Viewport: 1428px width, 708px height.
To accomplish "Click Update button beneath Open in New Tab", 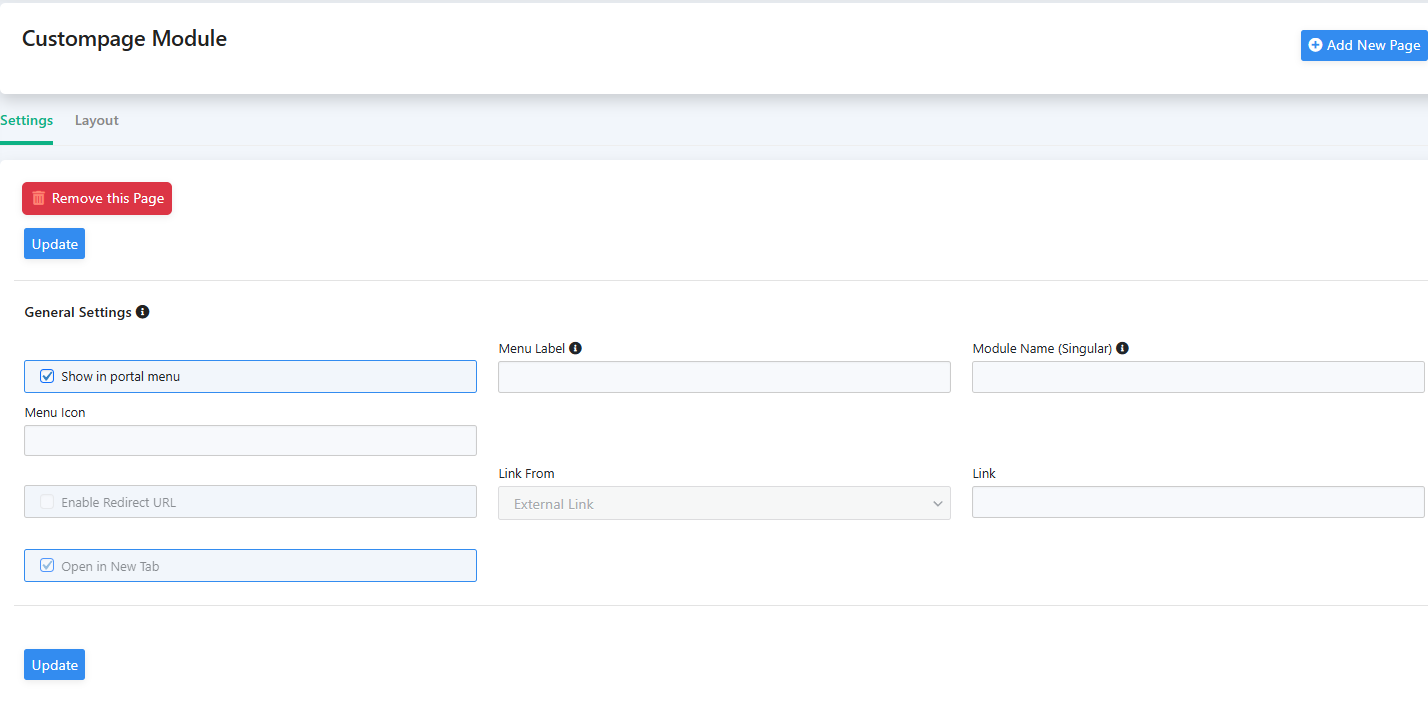I will pos(55,665).
